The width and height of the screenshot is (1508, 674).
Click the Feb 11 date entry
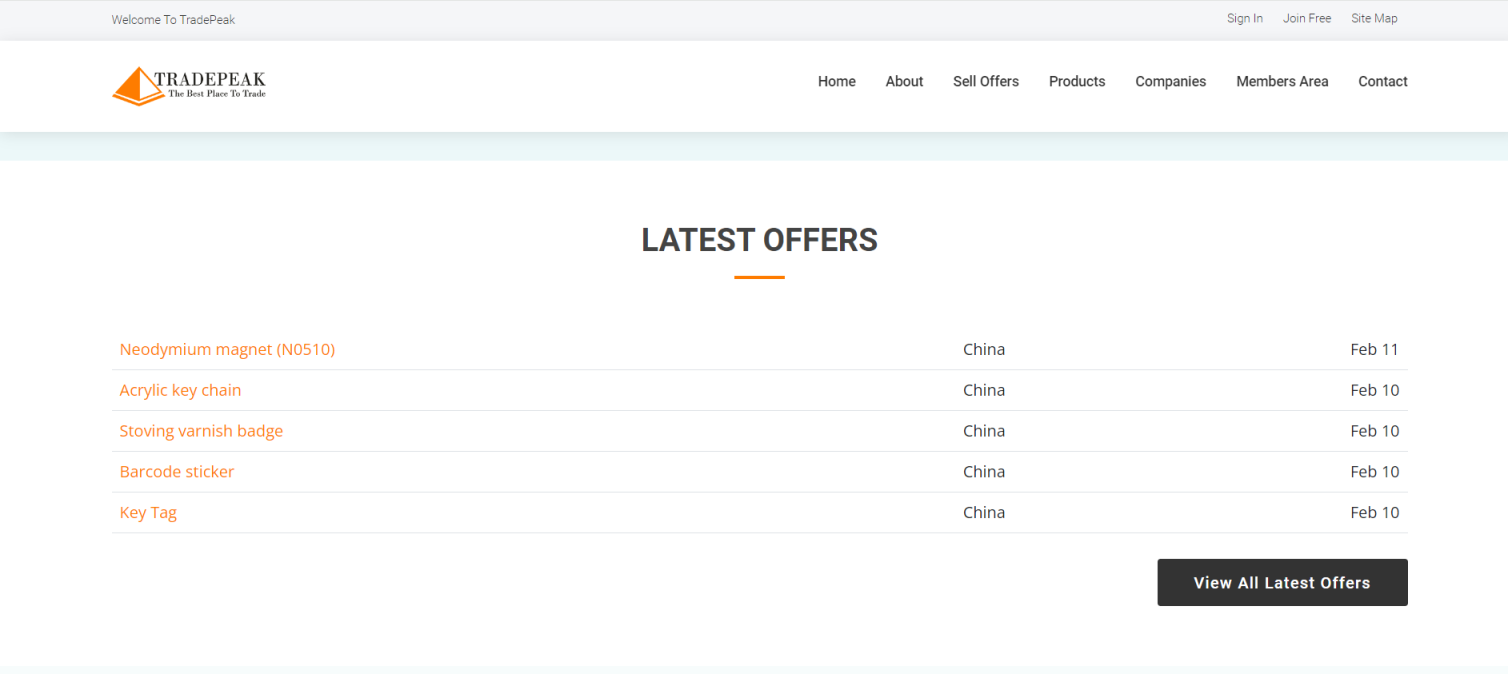(x=1374, y=349)
